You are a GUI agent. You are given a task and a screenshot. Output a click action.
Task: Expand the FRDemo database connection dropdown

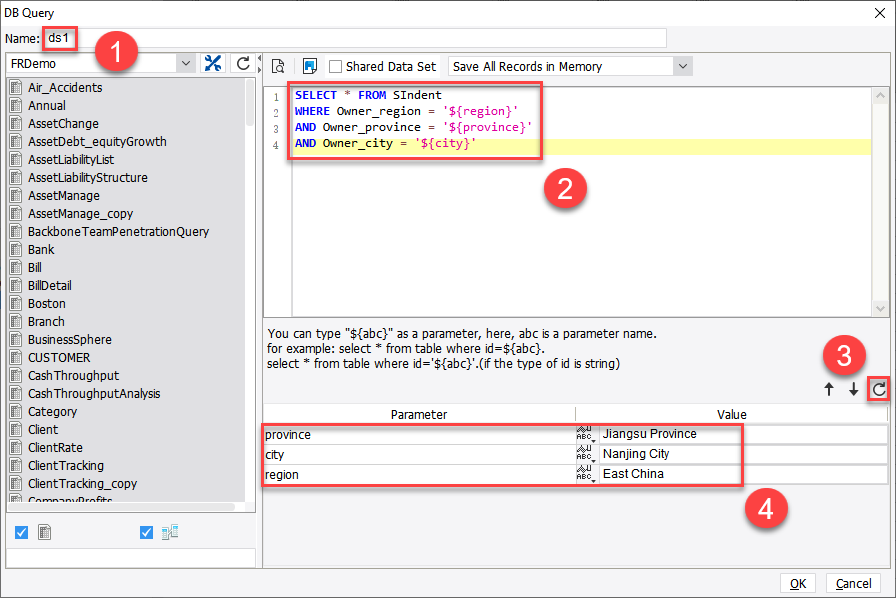coord(185,62)
